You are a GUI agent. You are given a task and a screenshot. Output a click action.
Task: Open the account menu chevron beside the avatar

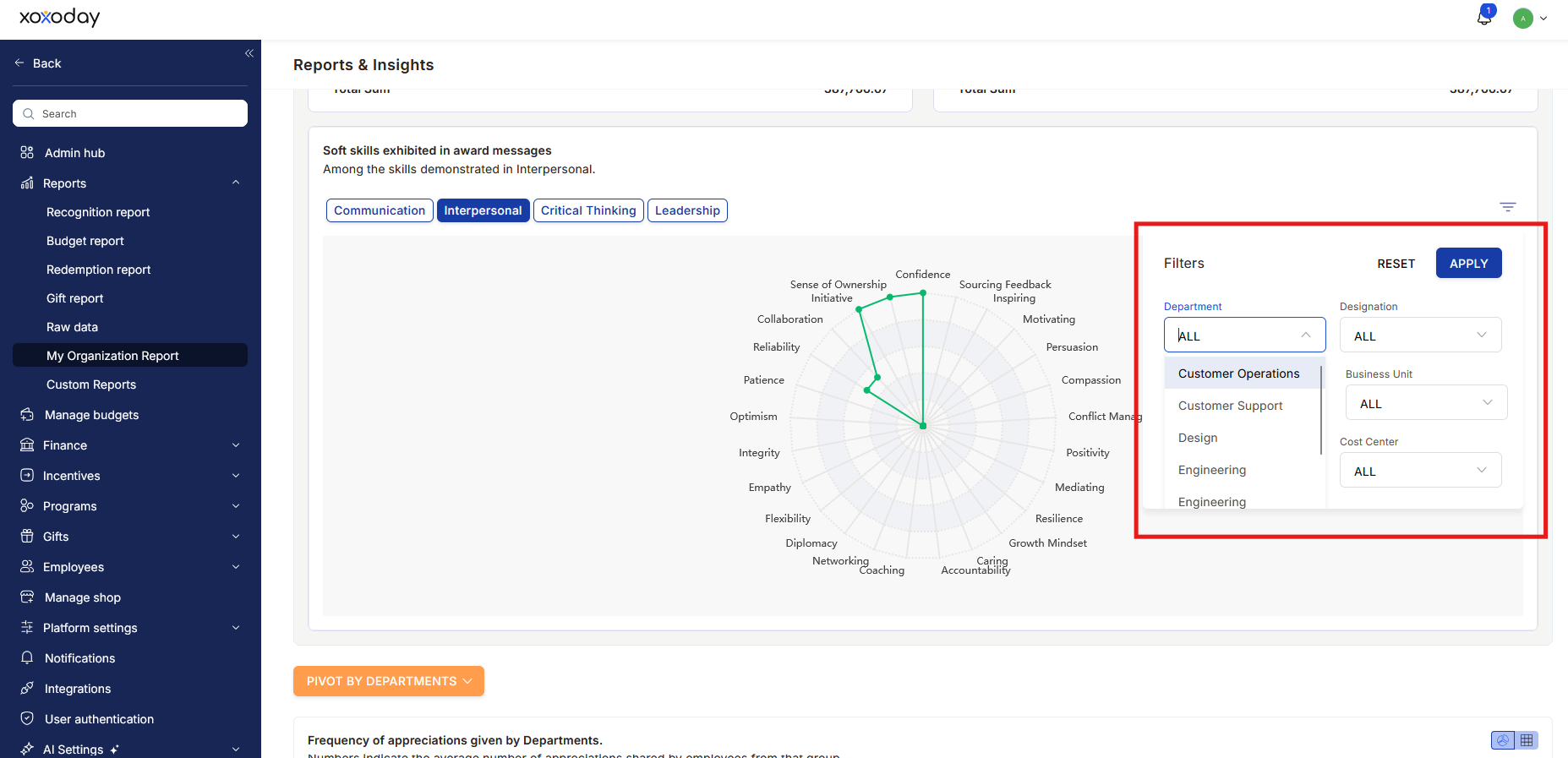click(x=1543, y=18)
